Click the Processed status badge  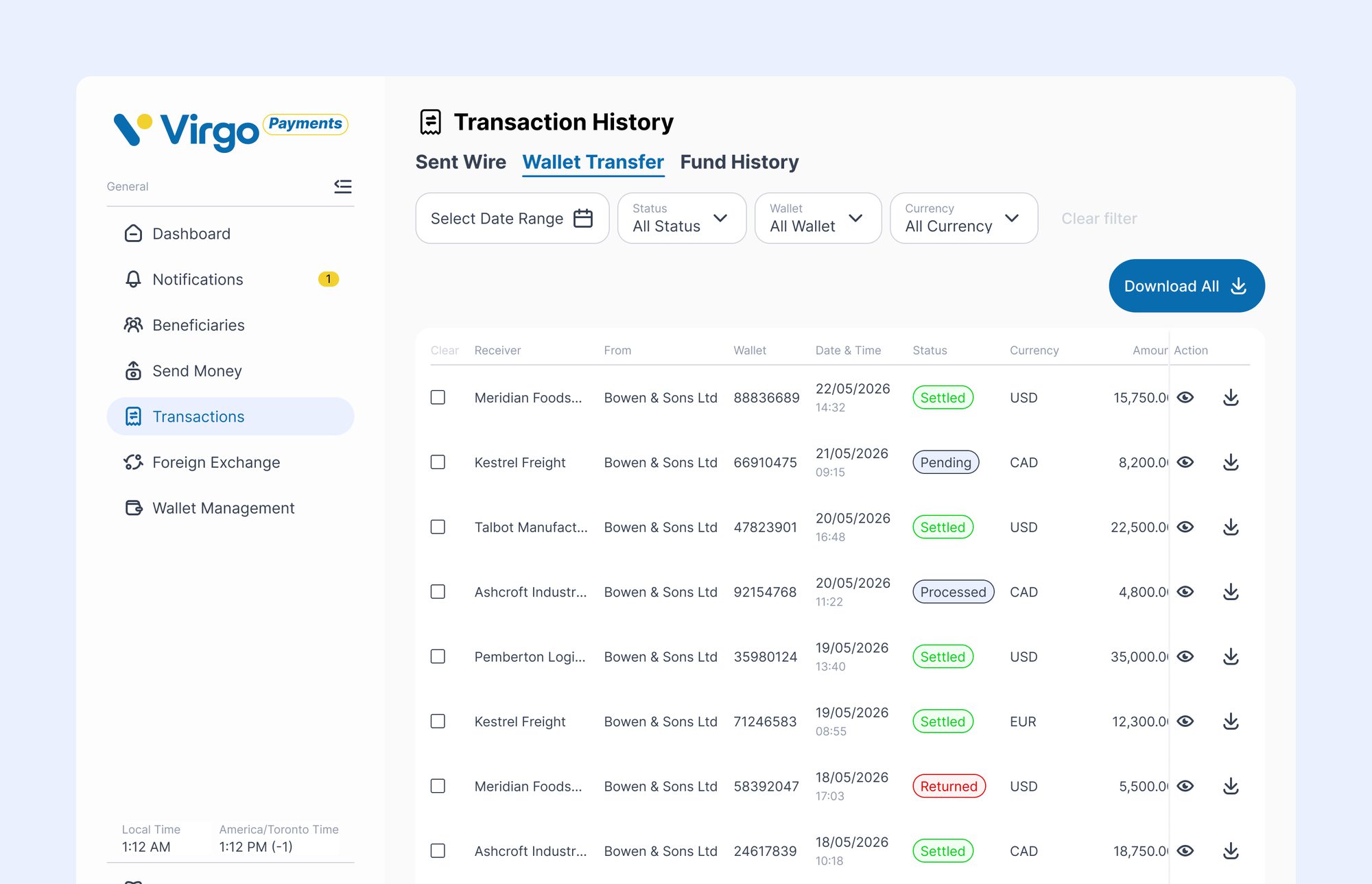pos(953,592)
